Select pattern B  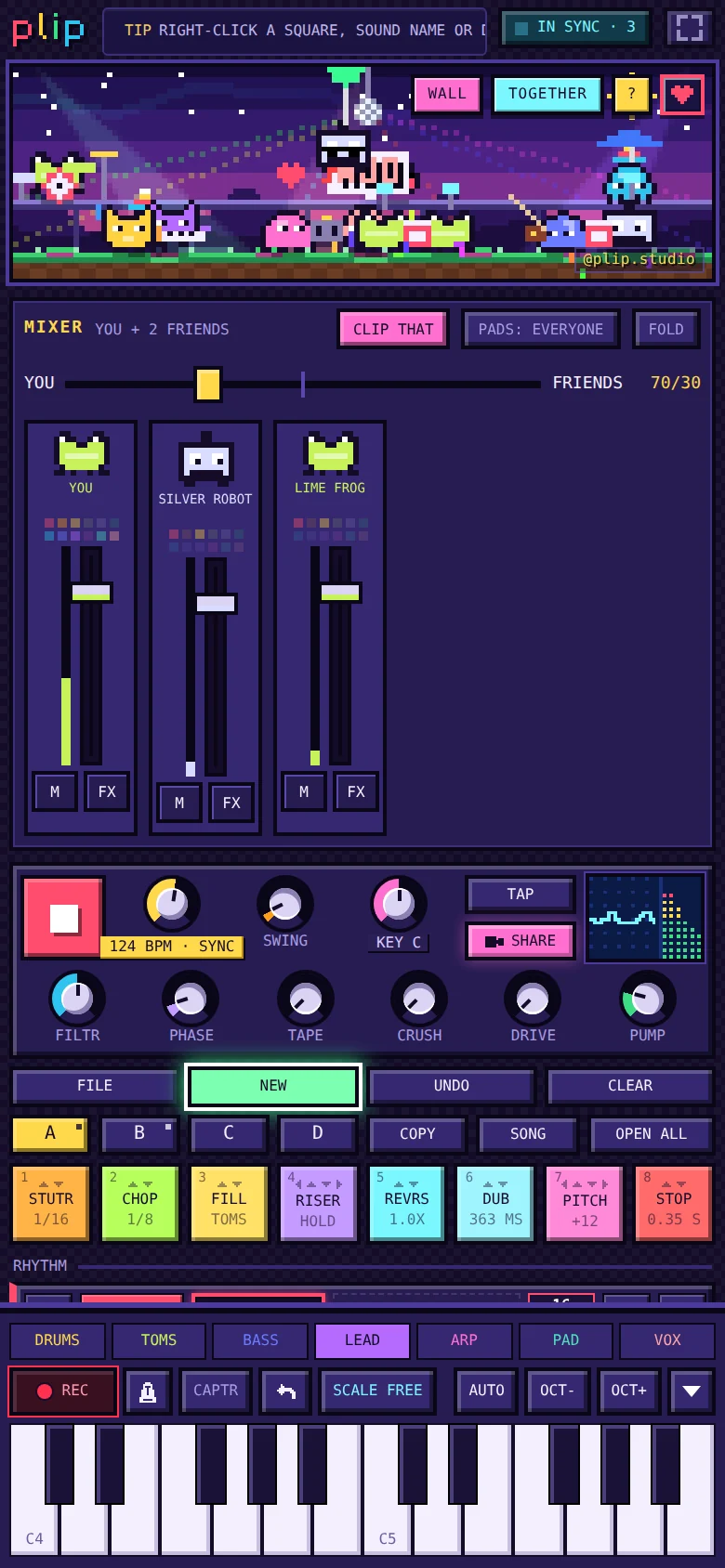pos(139,1134)
